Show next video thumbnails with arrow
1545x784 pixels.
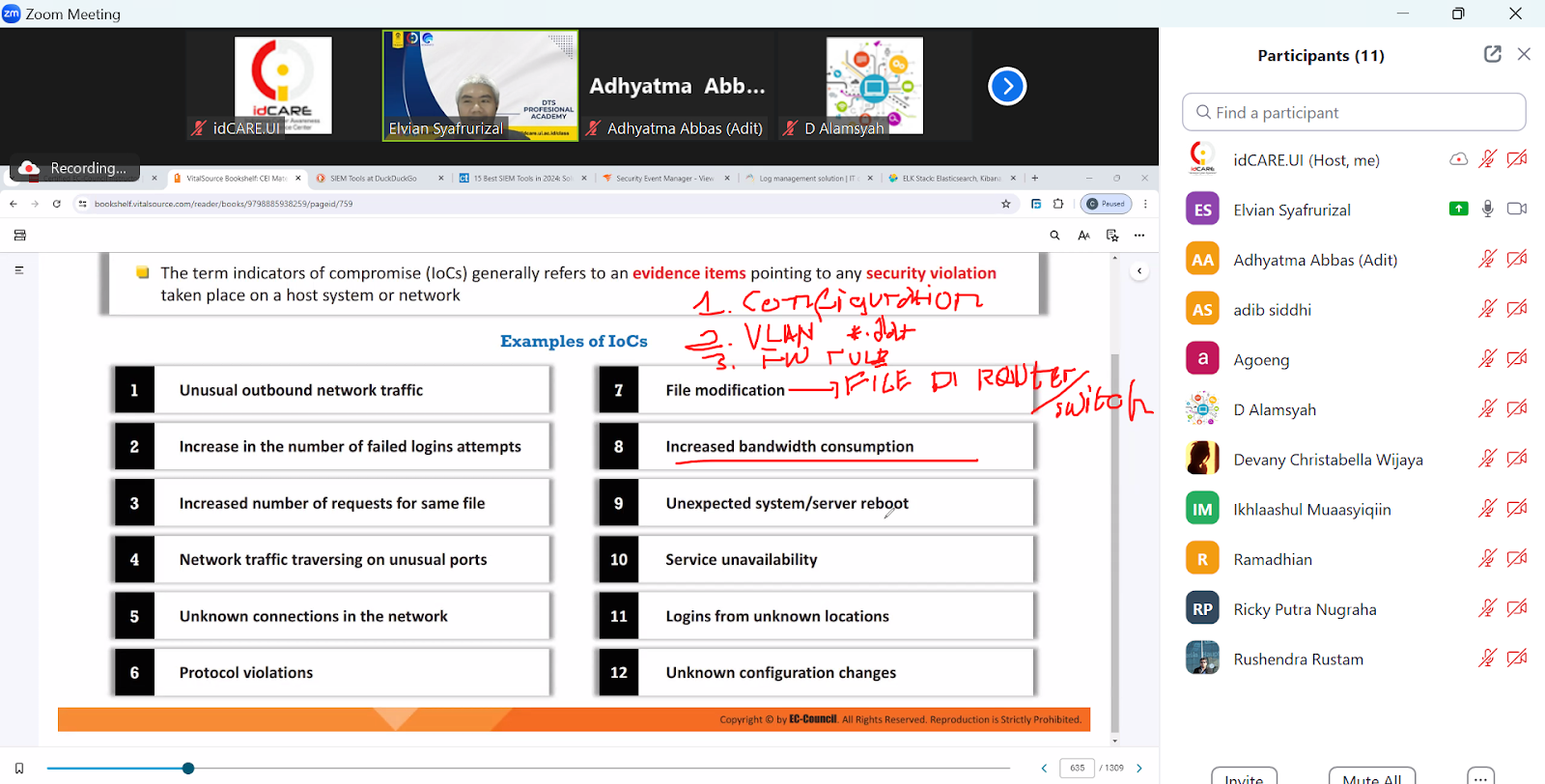click(x=1006, y=87)
